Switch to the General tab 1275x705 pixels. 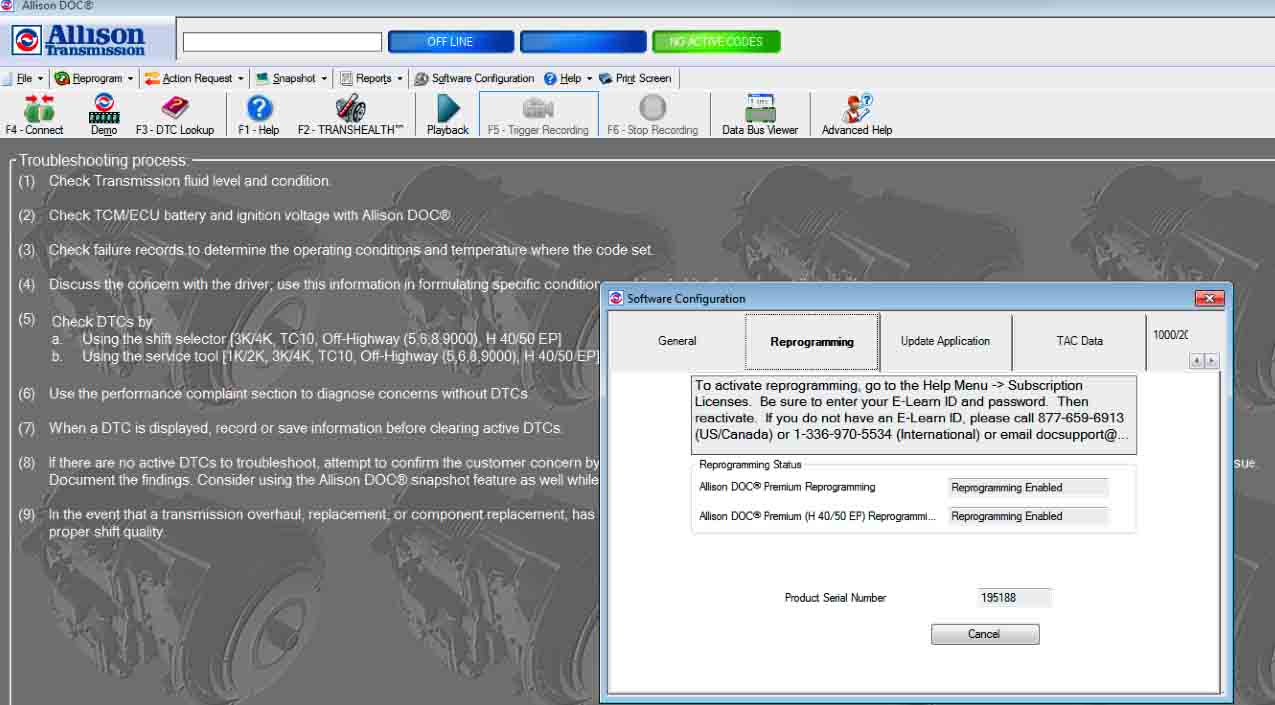tap(677, 341)
